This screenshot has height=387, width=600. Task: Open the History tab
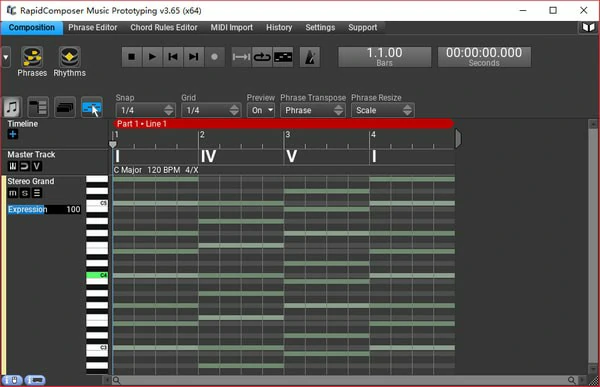279,28
